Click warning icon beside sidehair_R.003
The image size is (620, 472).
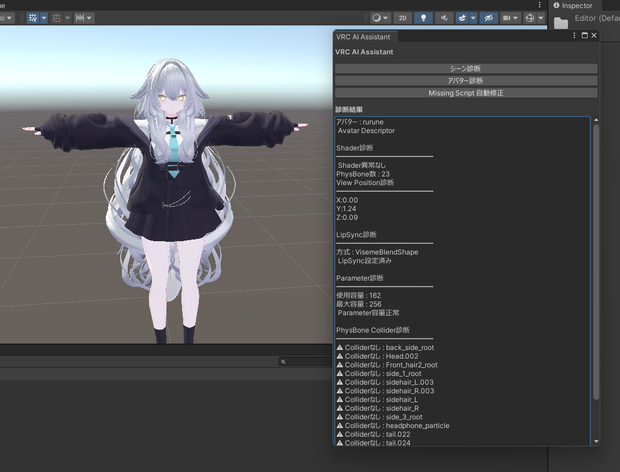(x=340, y=391)
